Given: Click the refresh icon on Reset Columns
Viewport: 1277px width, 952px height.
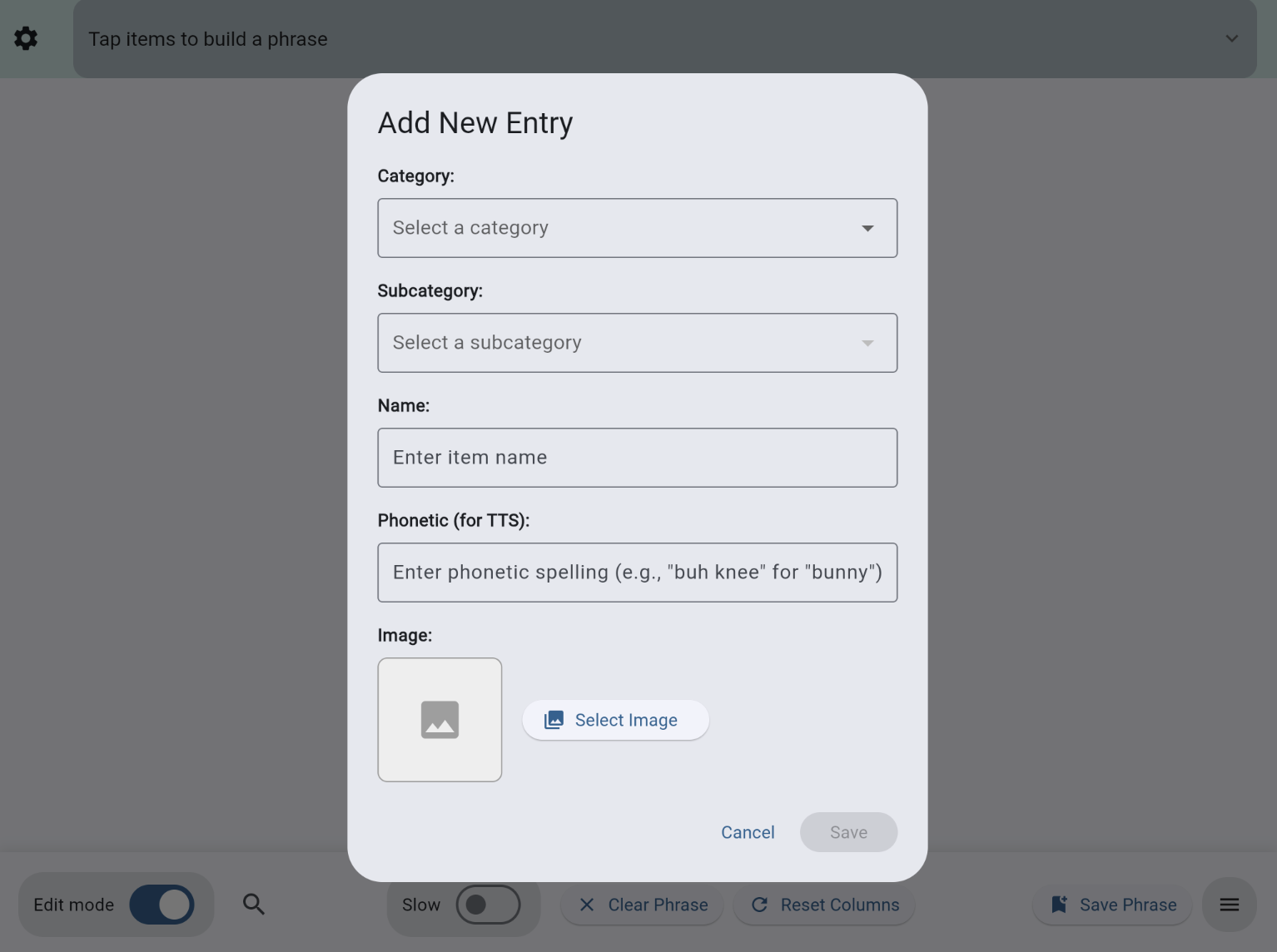Looking at the screenshot, I should click(759, 905).
